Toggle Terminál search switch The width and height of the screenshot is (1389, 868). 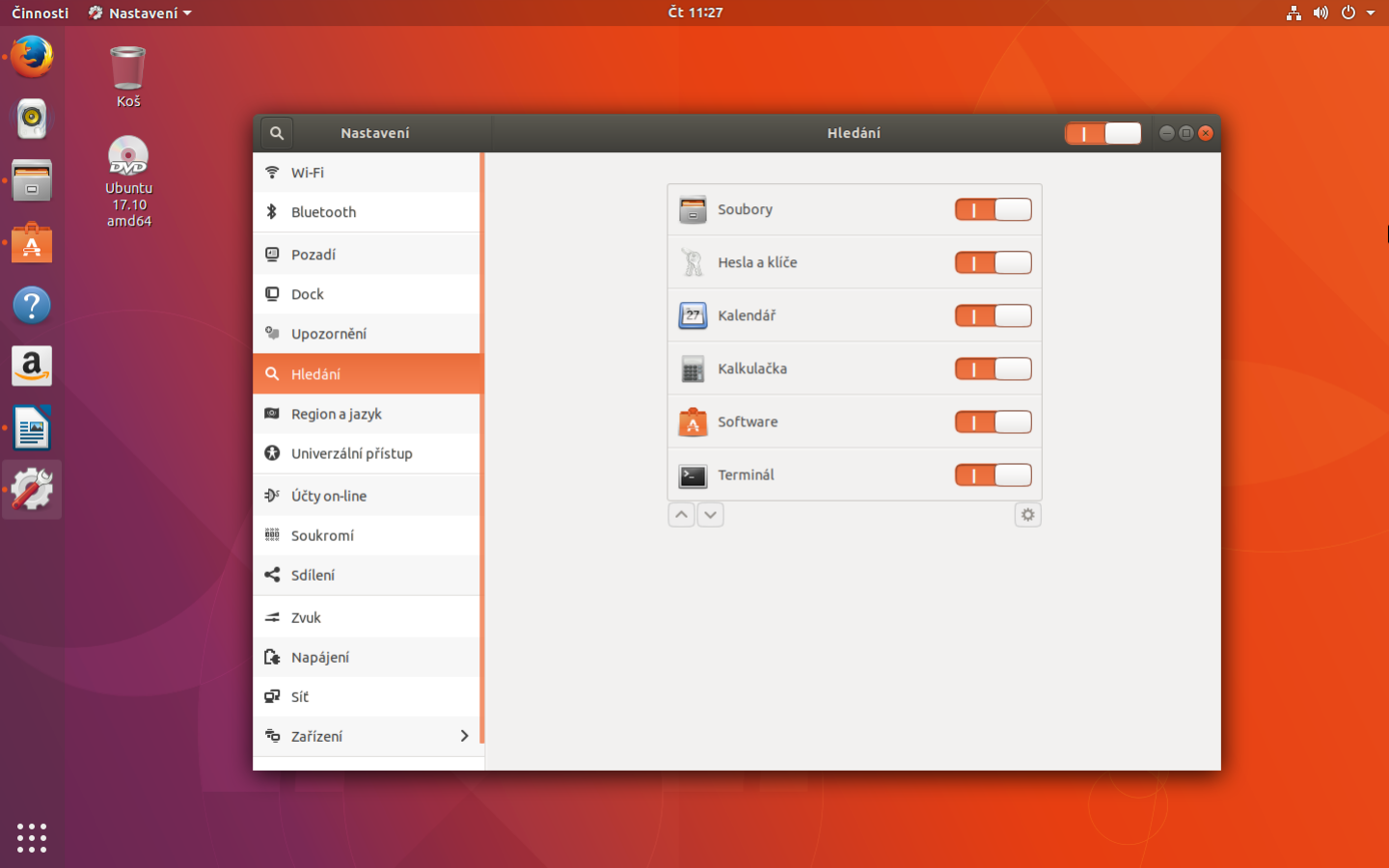(x=993, y=475)
